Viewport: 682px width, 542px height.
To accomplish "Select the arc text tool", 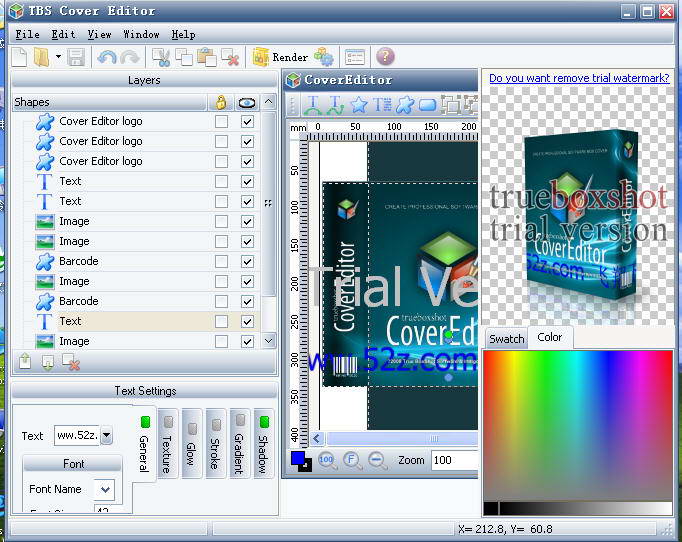I will pos(312,105).
